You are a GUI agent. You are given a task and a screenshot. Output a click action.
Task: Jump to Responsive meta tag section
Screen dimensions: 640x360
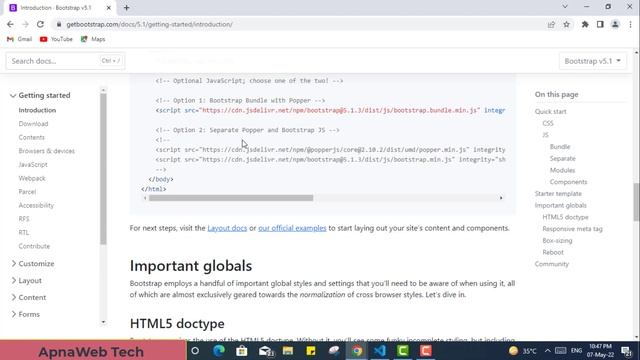572,229
